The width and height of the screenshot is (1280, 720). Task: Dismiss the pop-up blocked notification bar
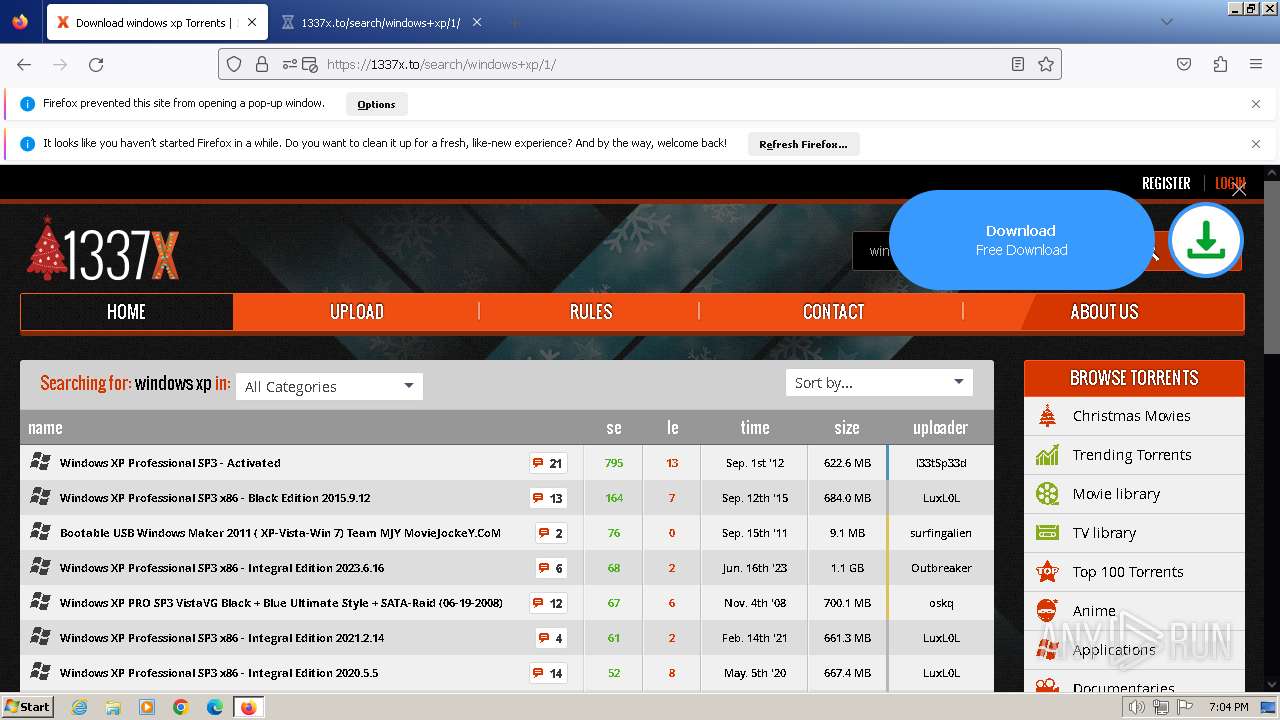point(1256,104)
